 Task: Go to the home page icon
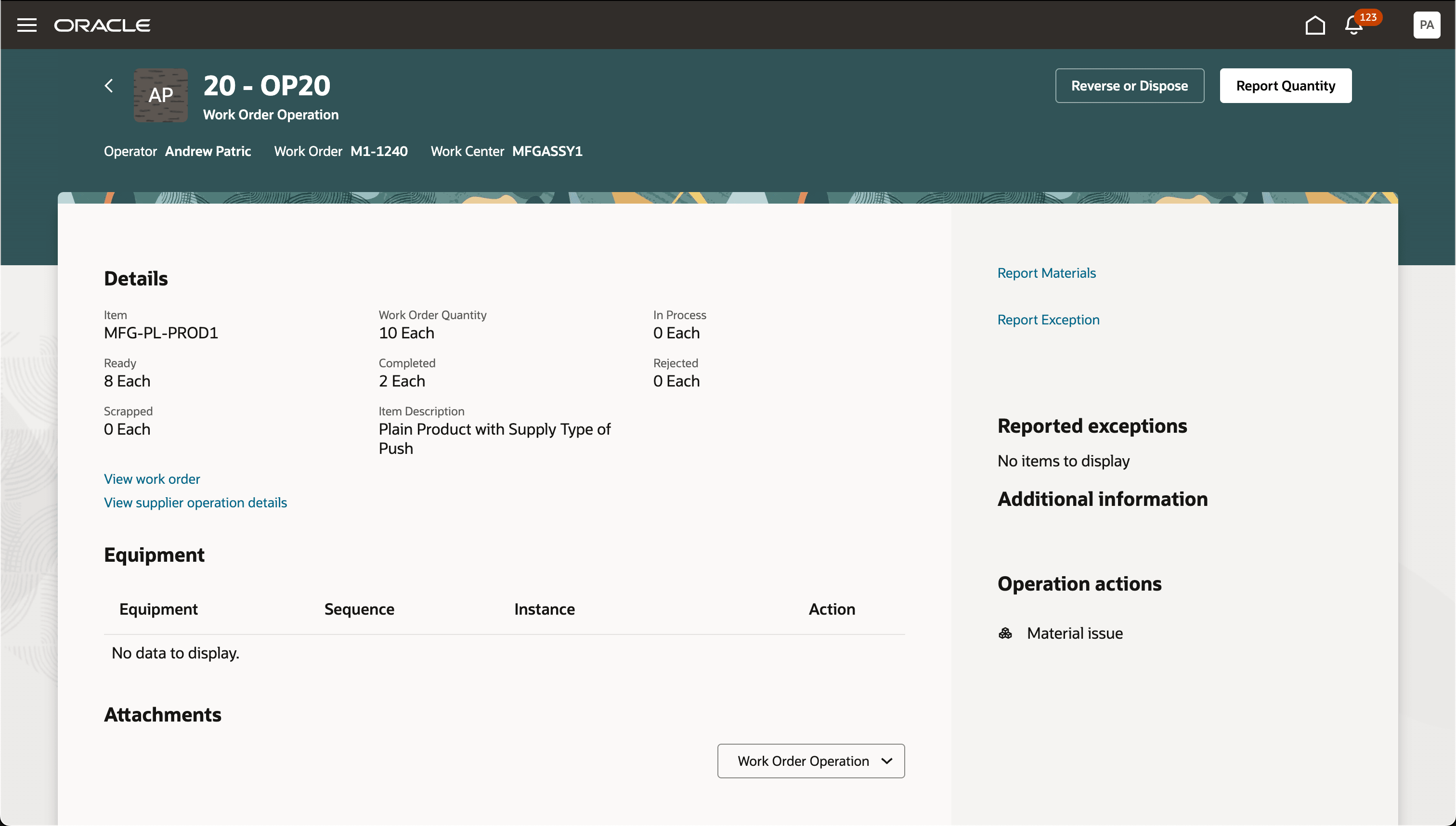(1315, 26)
